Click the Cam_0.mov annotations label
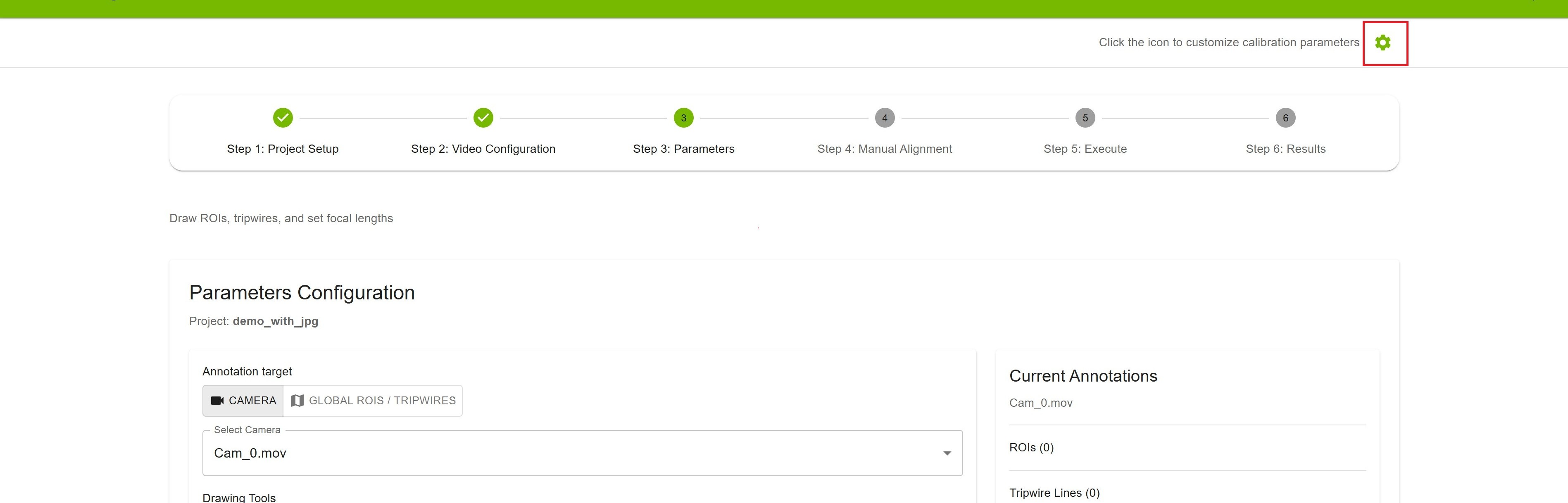 point(1041,403)
